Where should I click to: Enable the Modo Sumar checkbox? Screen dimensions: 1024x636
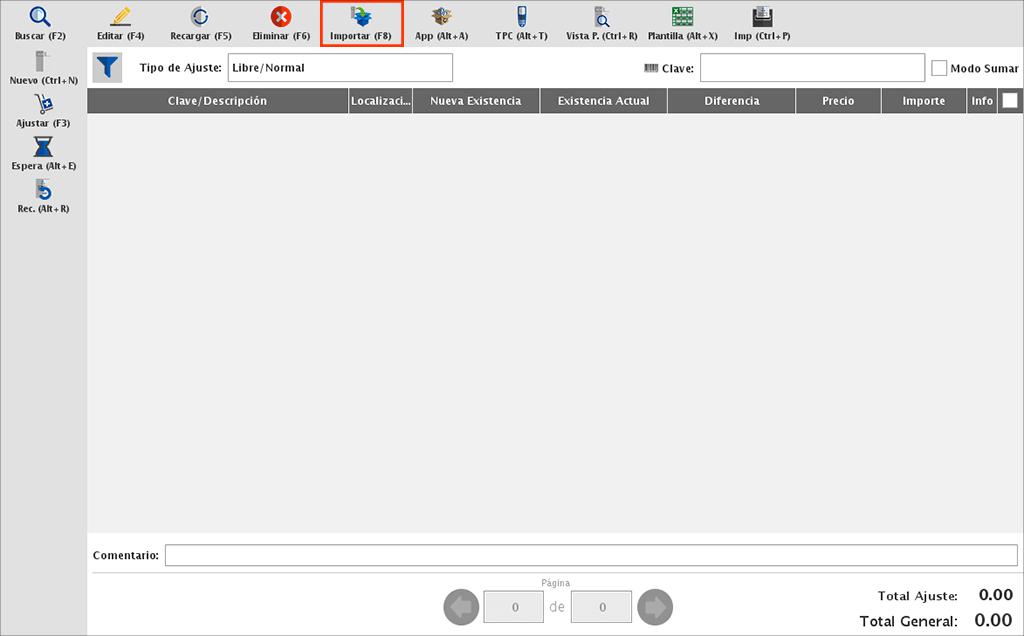click(x=939, y=68)
